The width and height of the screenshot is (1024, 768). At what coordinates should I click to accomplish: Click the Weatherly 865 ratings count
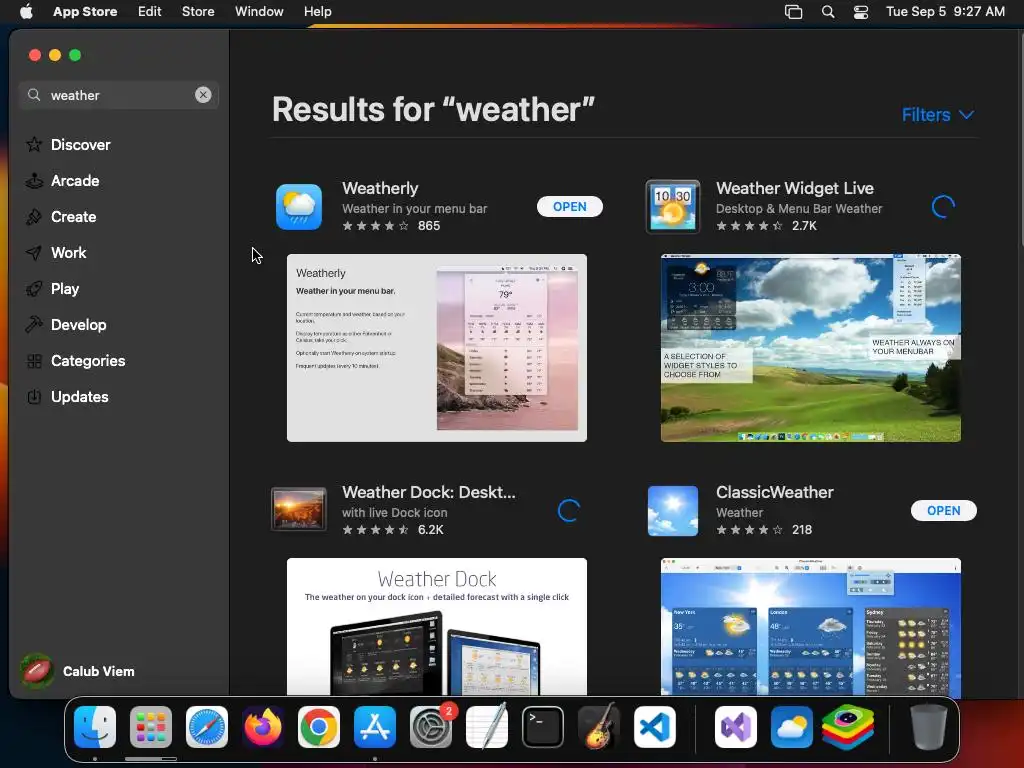tap(429, 225)
